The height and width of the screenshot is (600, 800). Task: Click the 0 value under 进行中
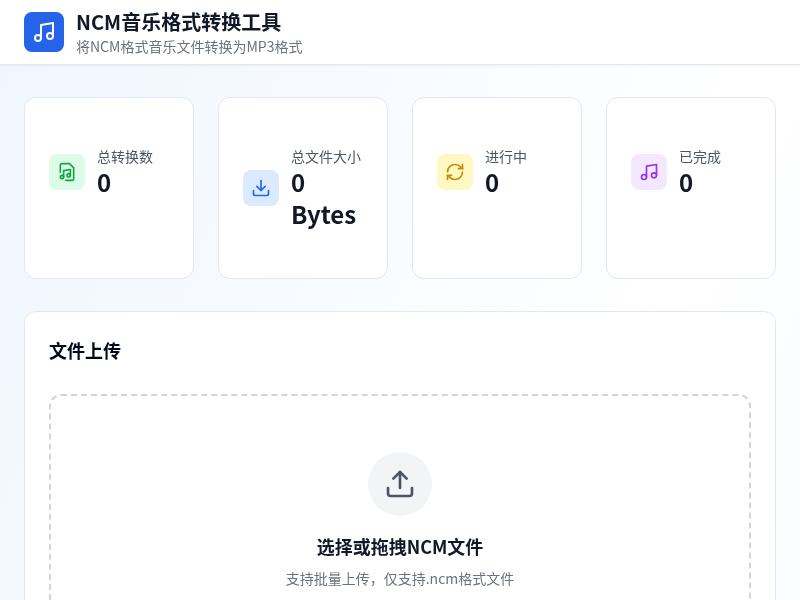[492, 183]
